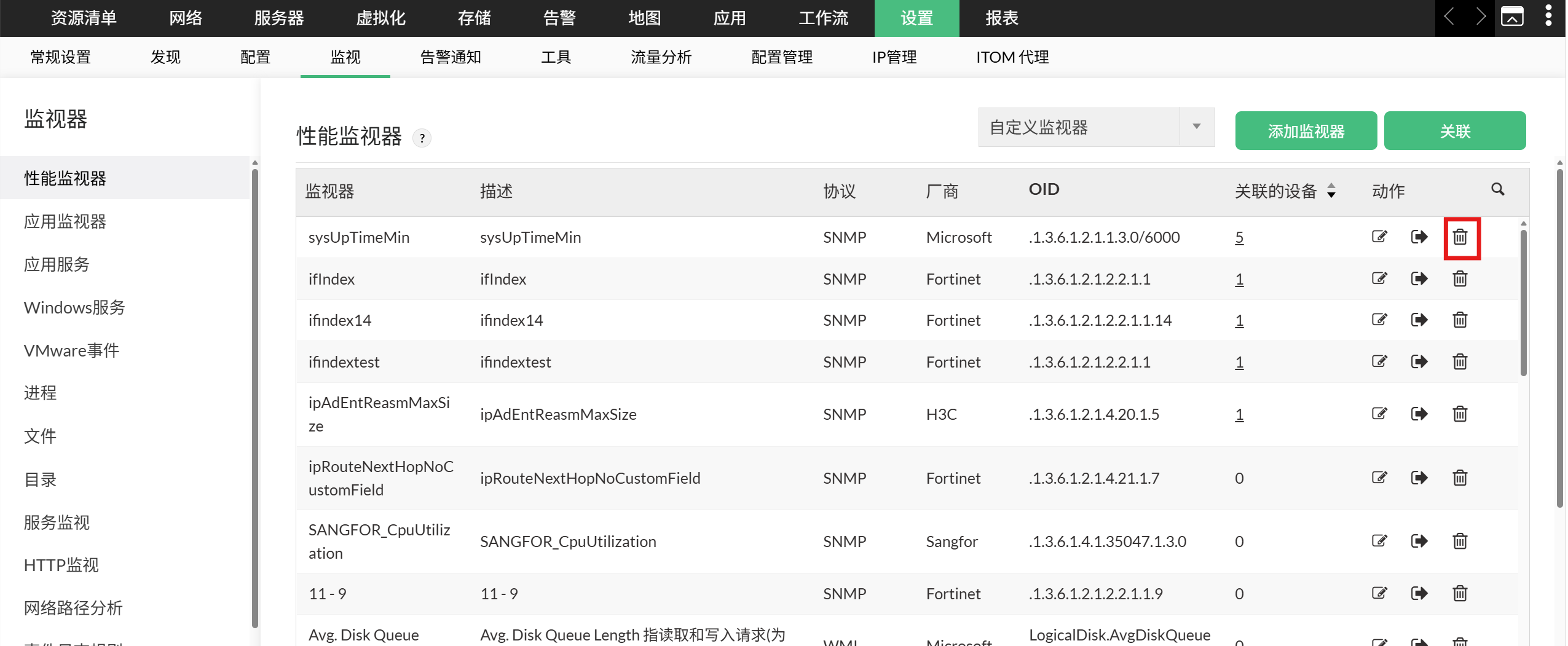Edit the ipAdEntReasmMaxSize monitor
The image size is (1568, 646).
click(1379, 414)
